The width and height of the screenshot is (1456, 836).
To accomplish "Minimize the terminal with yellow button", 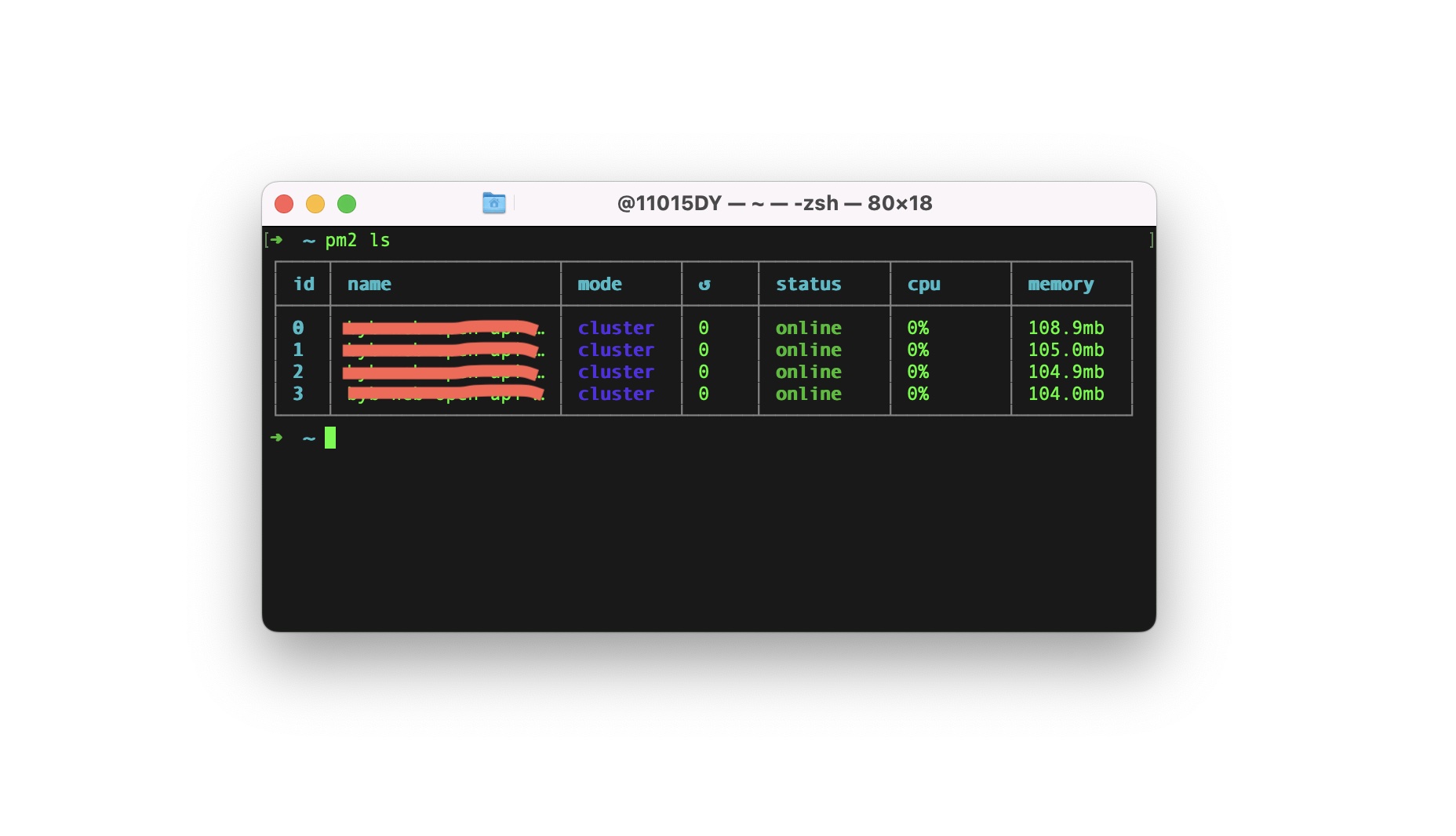I will pyautogui.click(x=315, y=204).
